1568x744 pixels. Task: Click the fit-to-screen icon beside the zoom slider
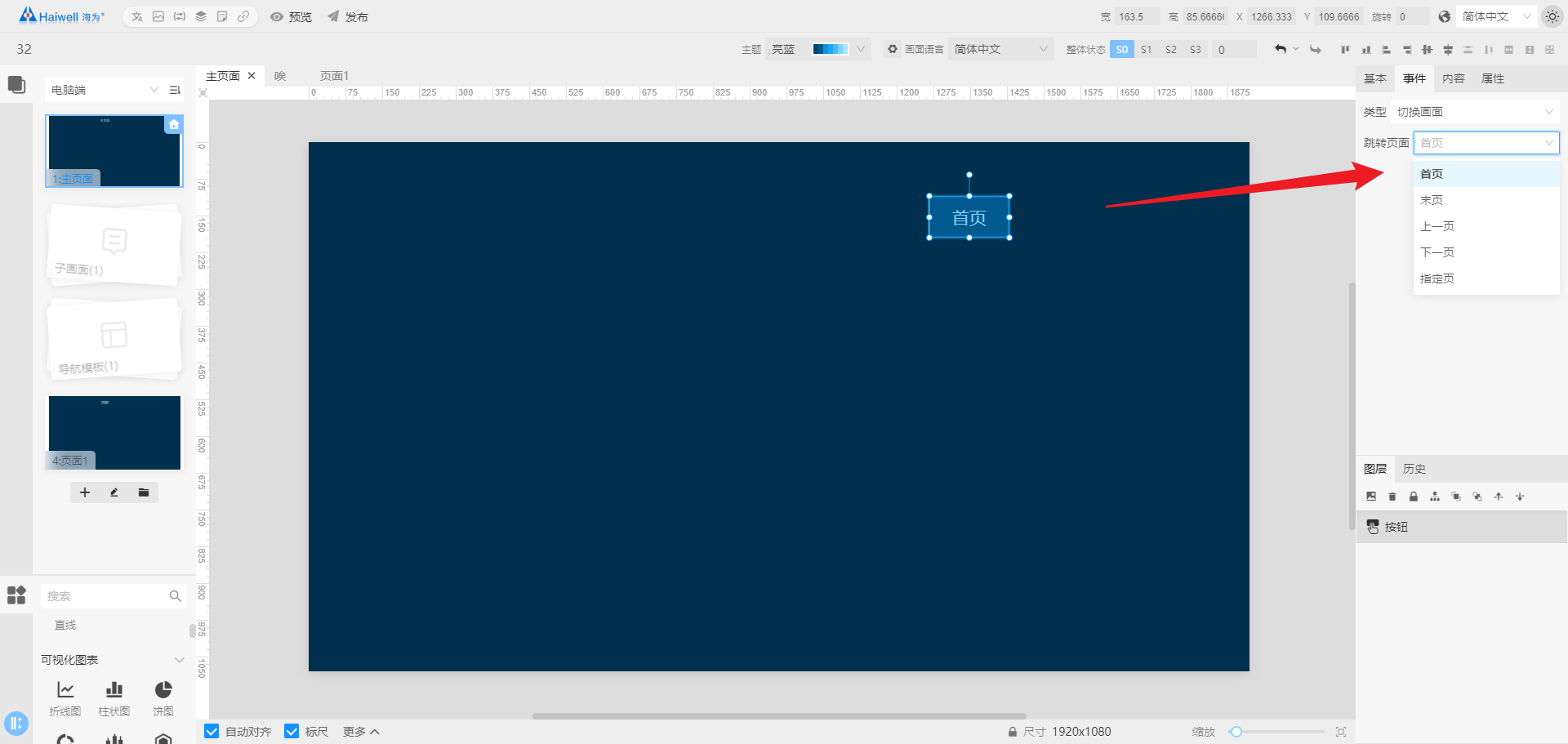point(1340,732)
